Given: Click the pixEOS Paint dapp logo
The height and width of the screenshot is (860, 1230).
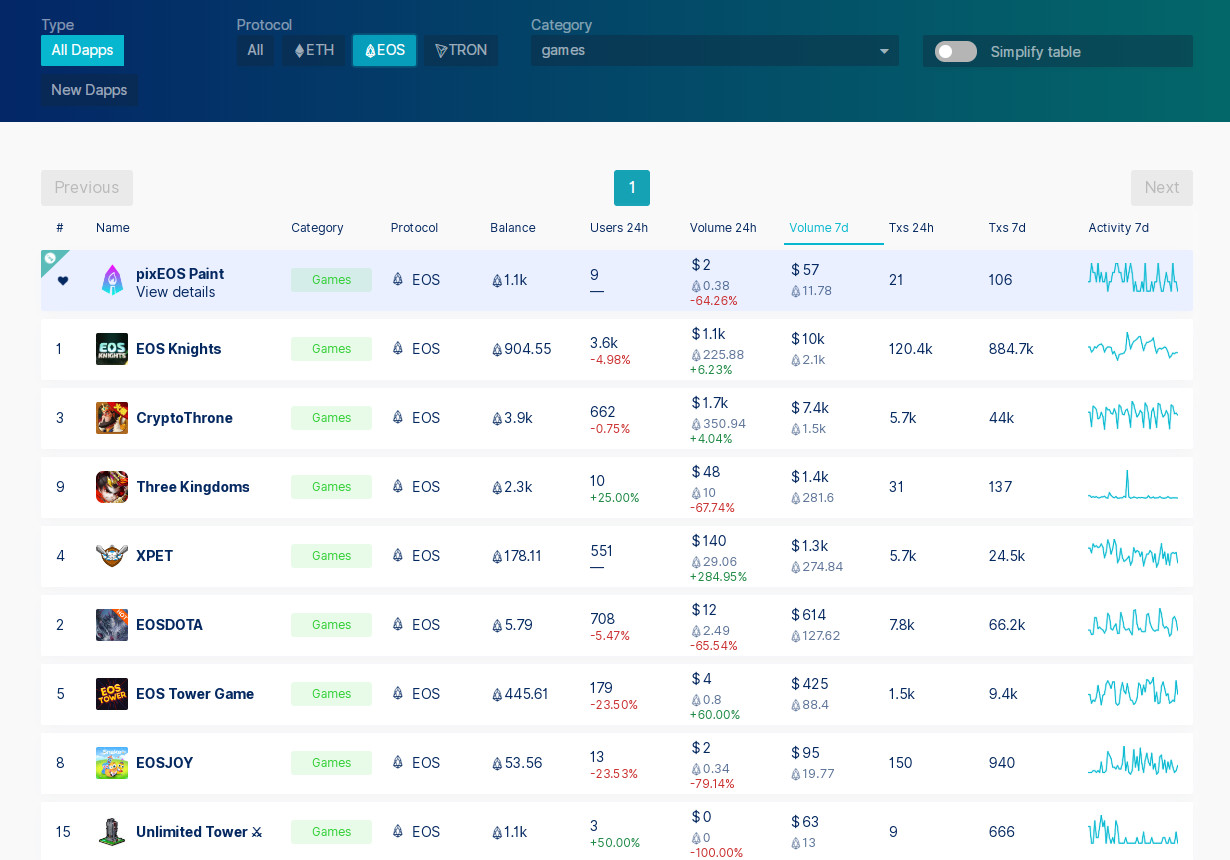Looking at the screenshot, I should pyautogui.click(x=112, y=280).
